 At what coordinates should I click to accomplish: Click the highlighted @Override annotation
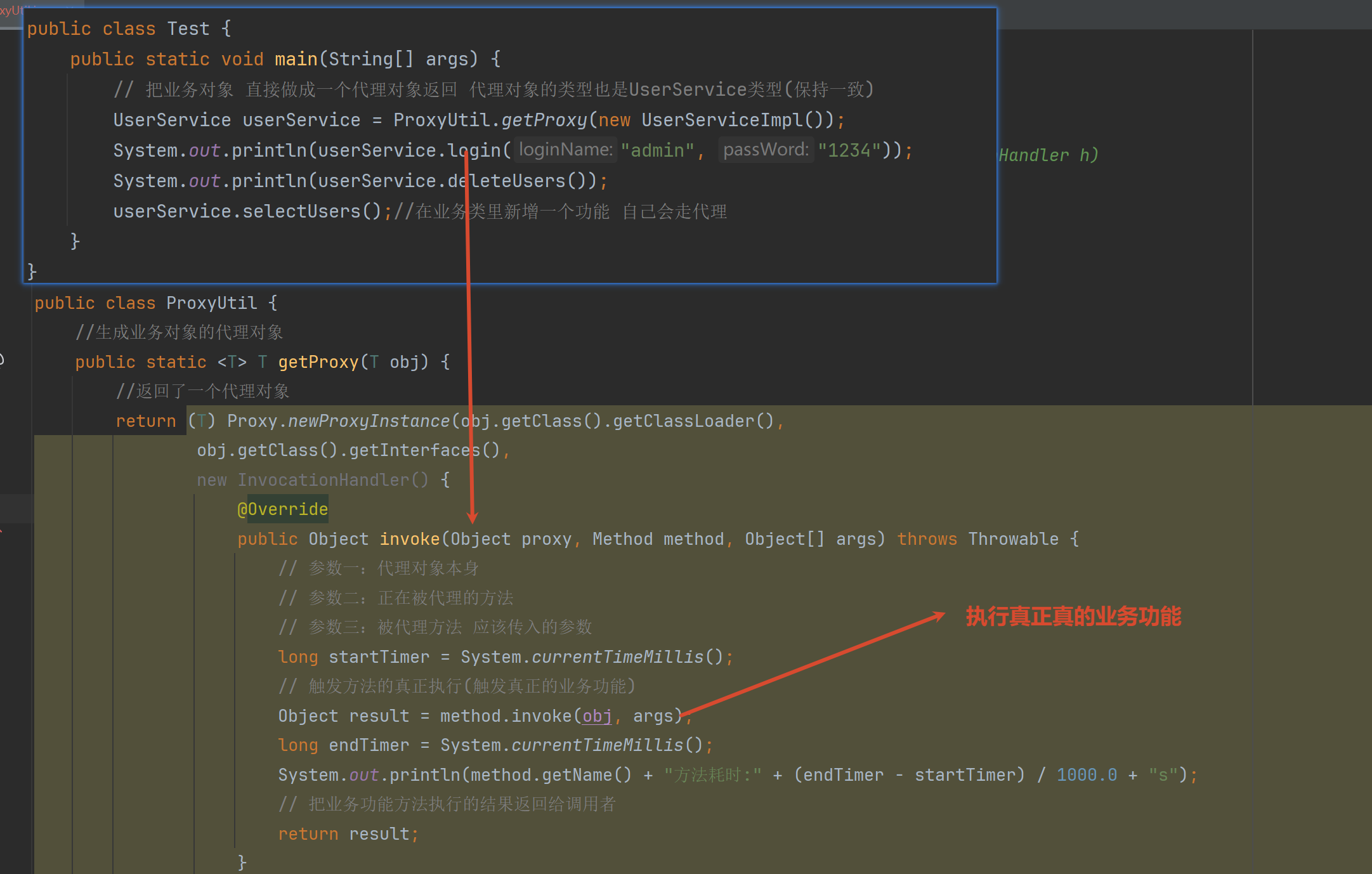click(283, 509)
